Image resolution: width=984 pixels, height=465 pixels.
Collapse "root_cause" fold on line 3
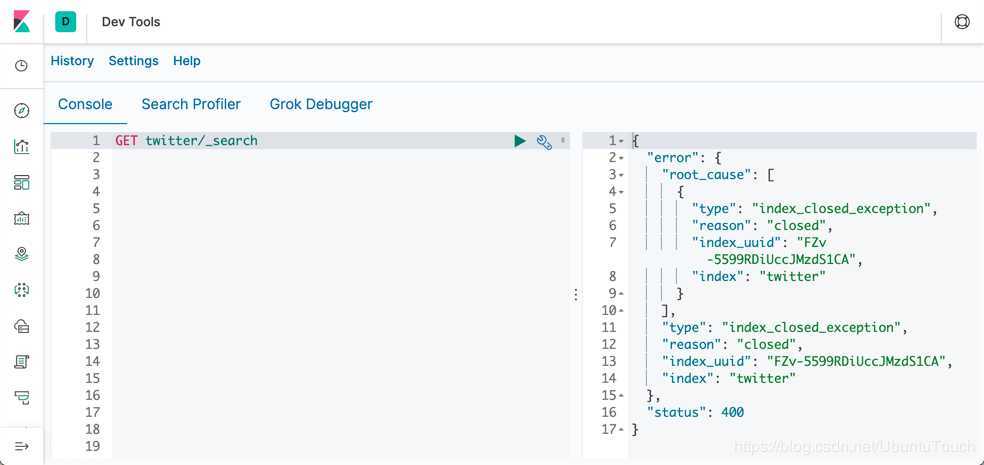[x=621, y=175]
